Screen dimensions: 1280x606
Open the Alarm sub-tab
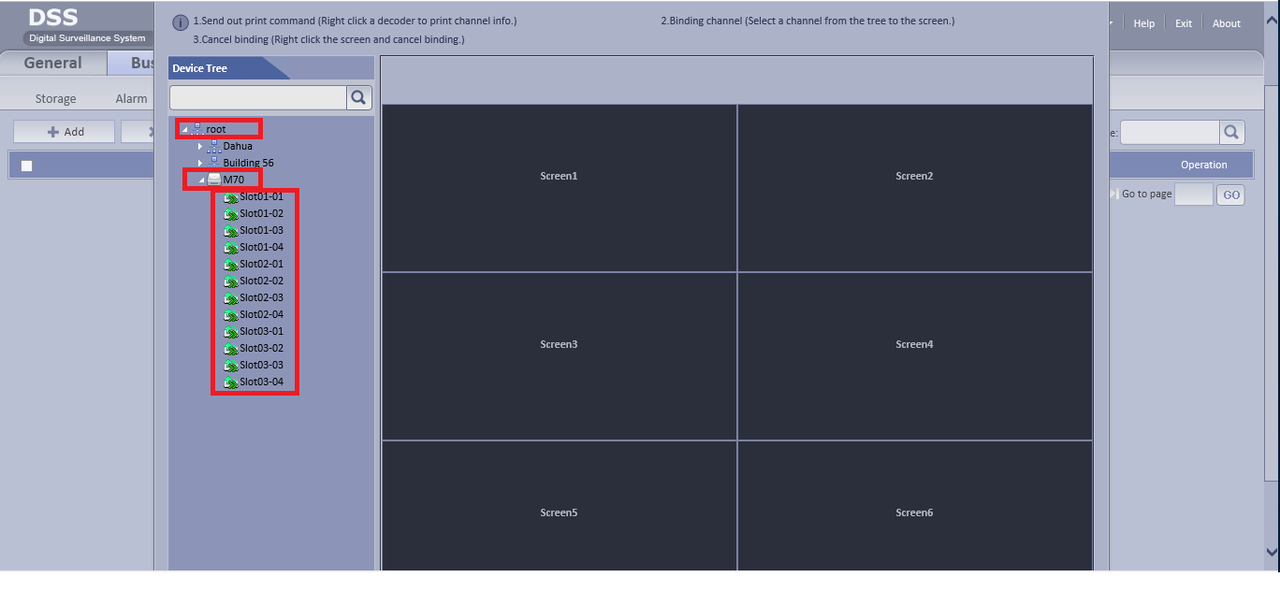pos(131,99)
